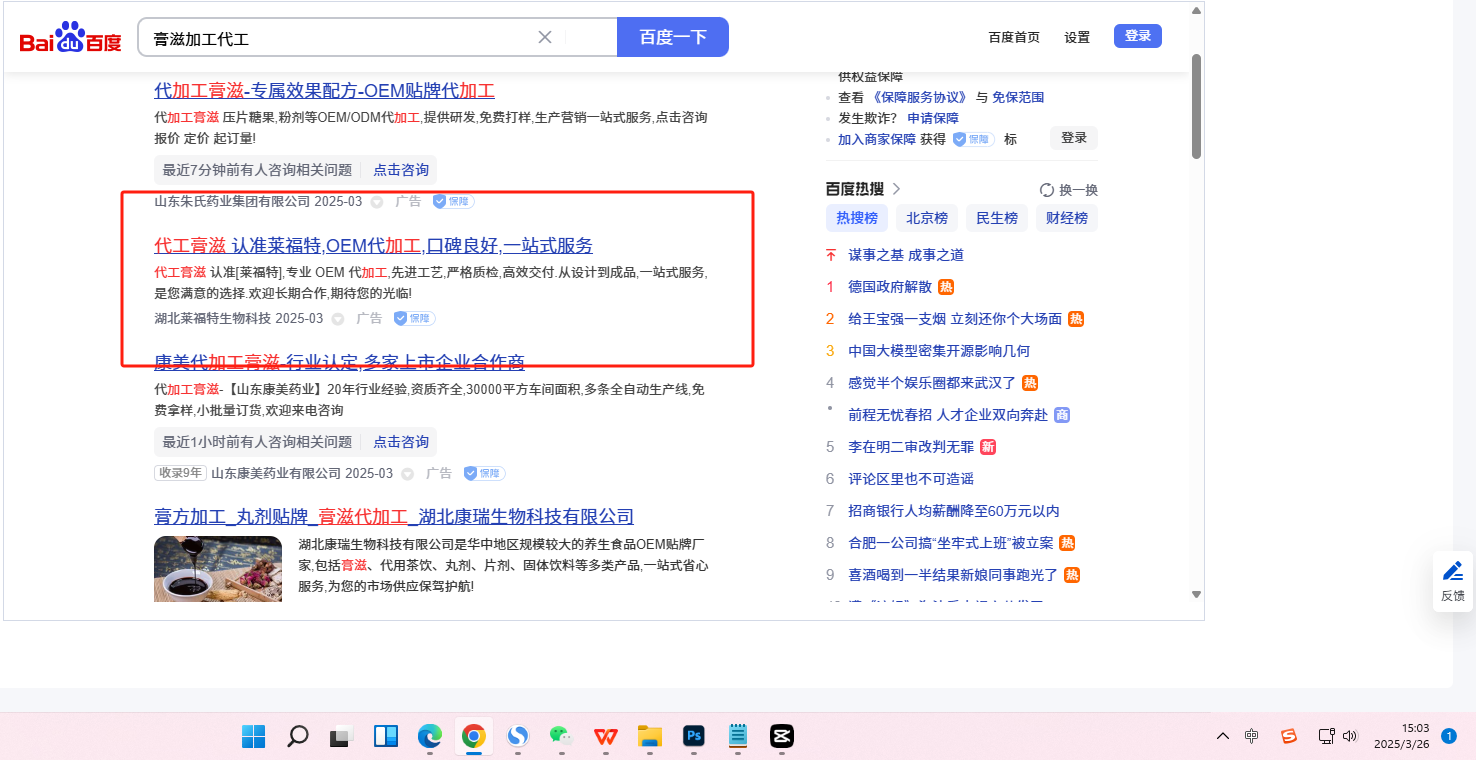This screenshot has width=1476, height=760.
Task: Switch to the 北京榜 tab
Action: tap(927, 218)
